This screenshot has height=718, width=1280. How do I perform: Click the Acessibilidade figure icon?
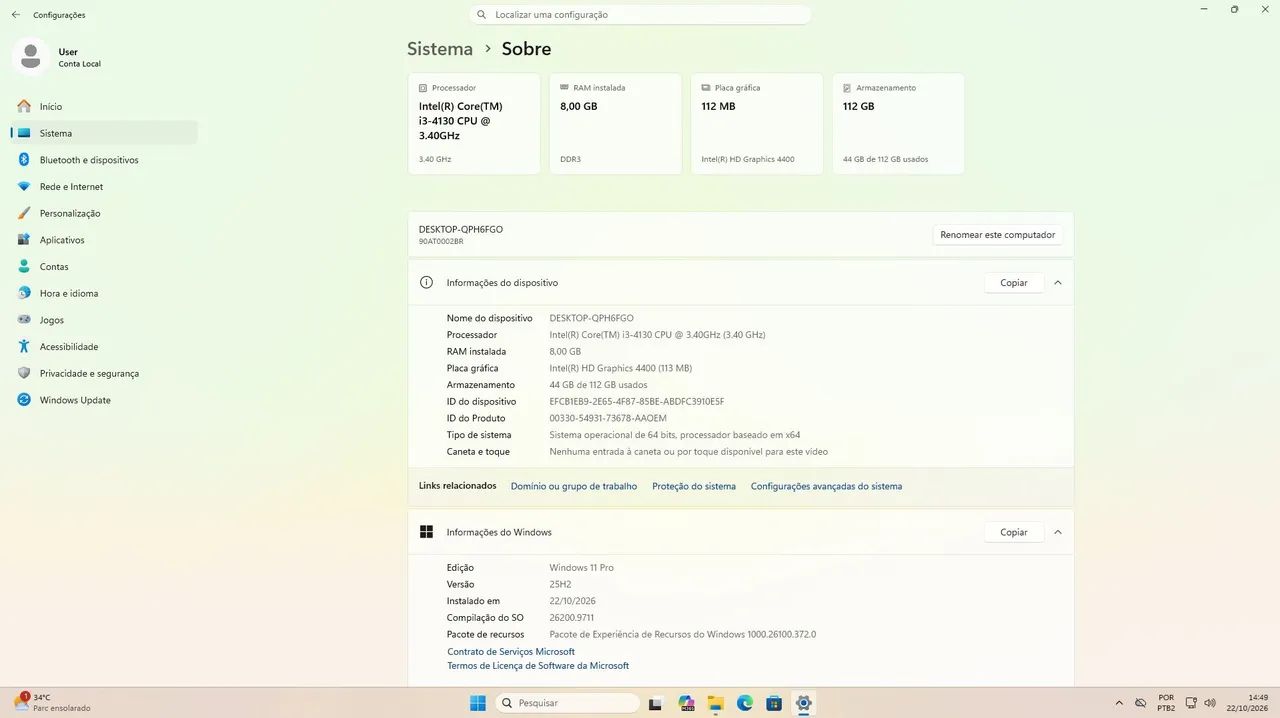tap(24, 347)
